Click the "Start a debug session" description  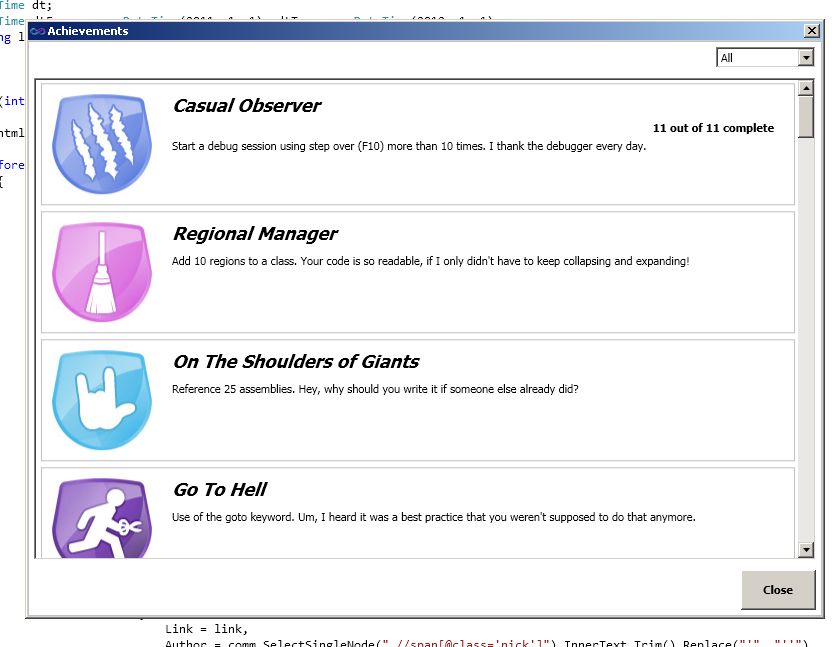point(409,146)
